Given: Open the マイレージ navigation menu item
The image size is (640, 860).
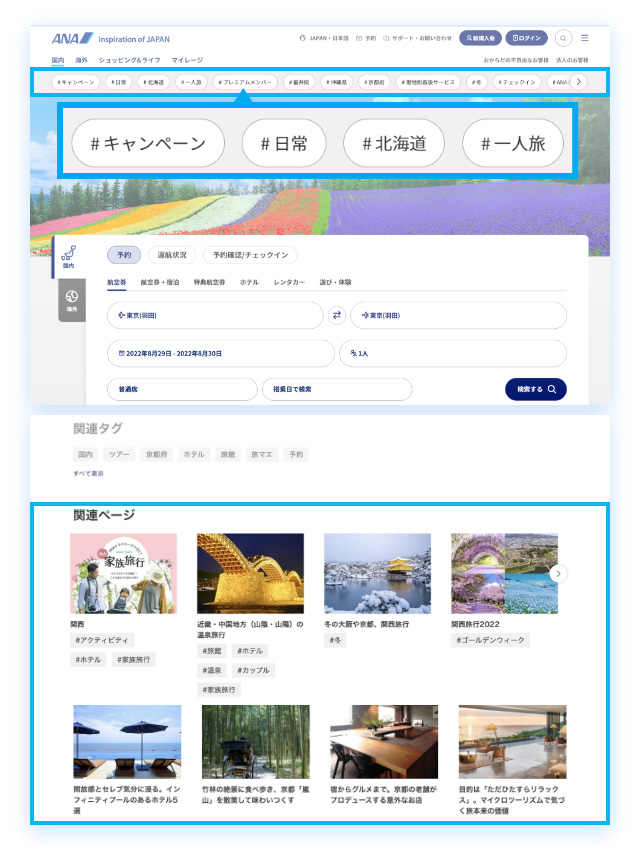Looking at the screenshot, I should [x=187, y=61].
